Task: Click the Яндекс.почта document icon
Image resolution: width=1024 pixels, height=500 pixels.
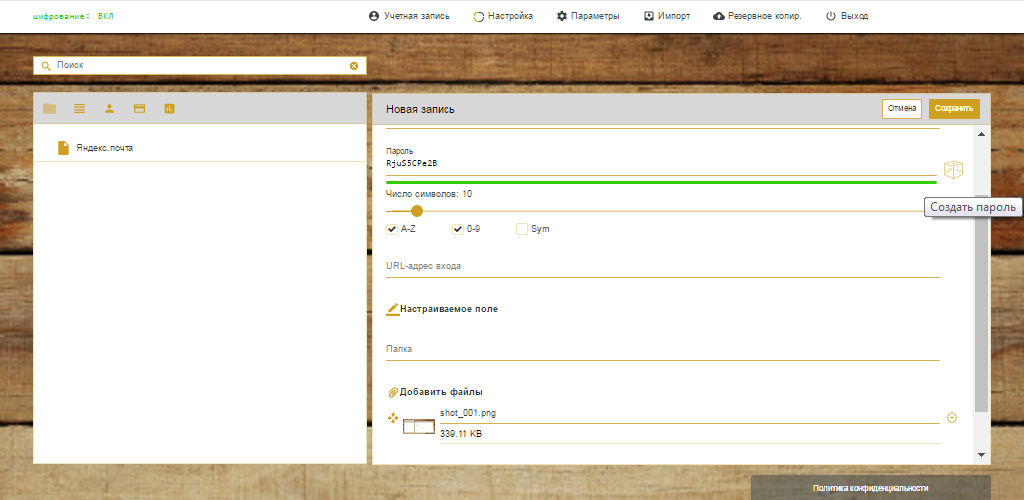Action: [63, 148]
